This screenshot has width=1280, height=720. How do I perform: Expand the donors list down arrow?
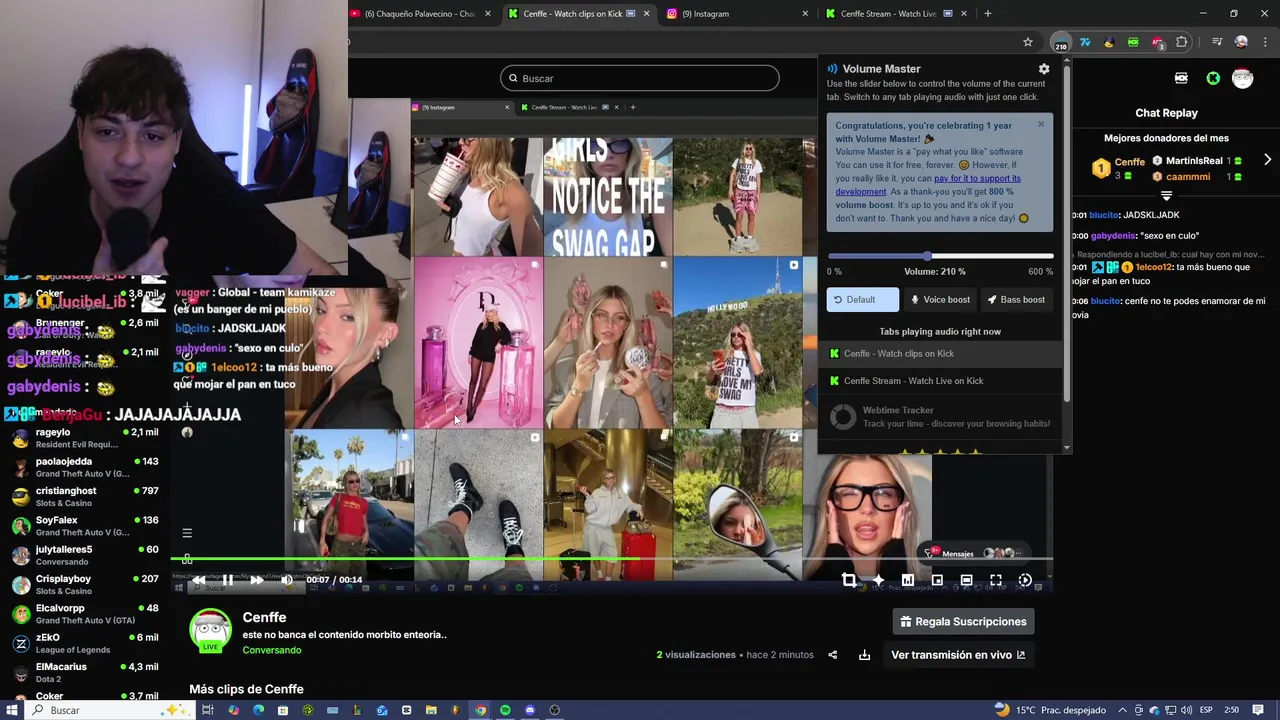click(1166, 196)
